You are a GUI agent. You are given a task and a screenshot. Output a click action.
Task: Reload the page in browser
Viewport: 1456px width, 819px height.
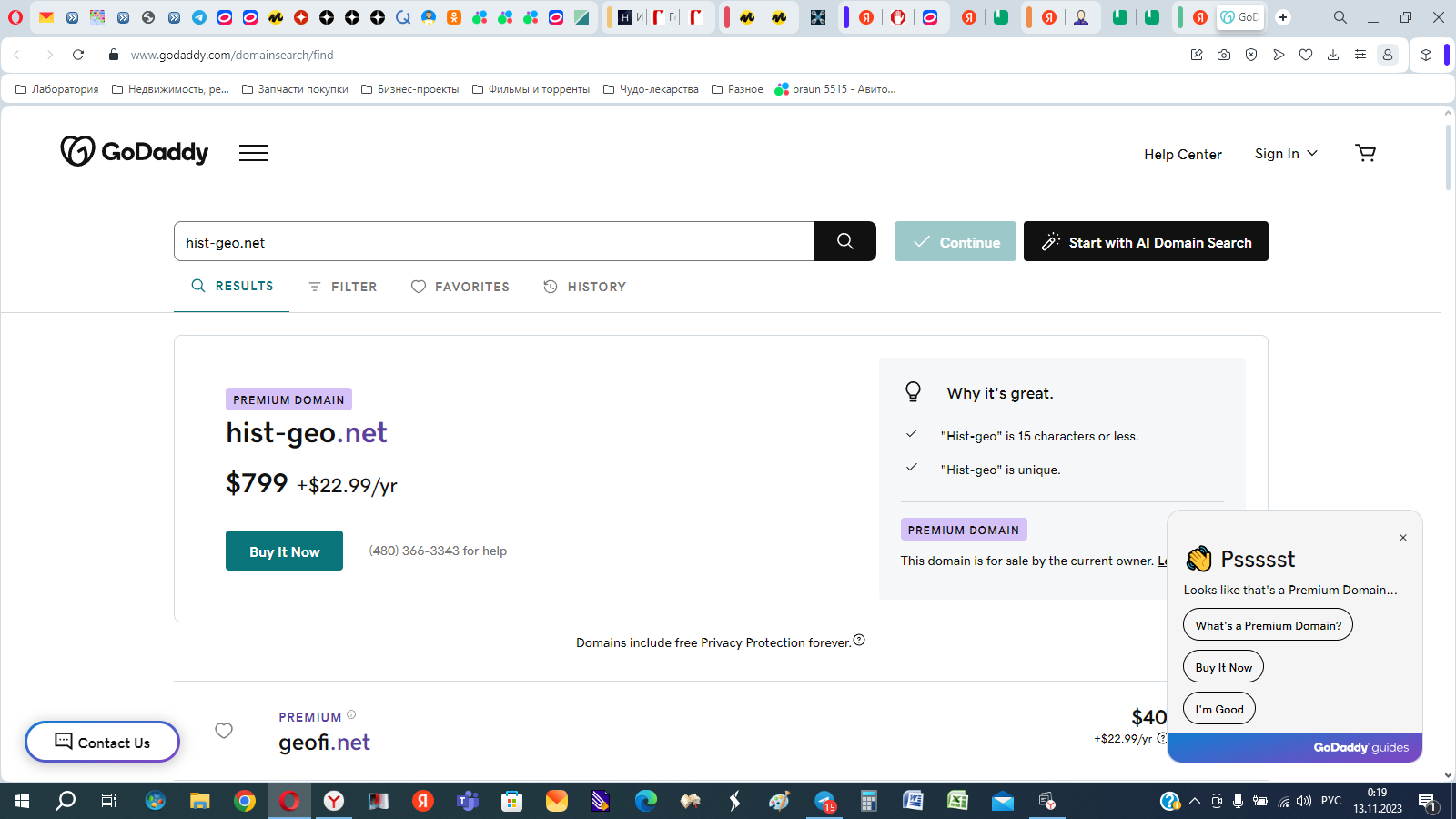point(78,55)
